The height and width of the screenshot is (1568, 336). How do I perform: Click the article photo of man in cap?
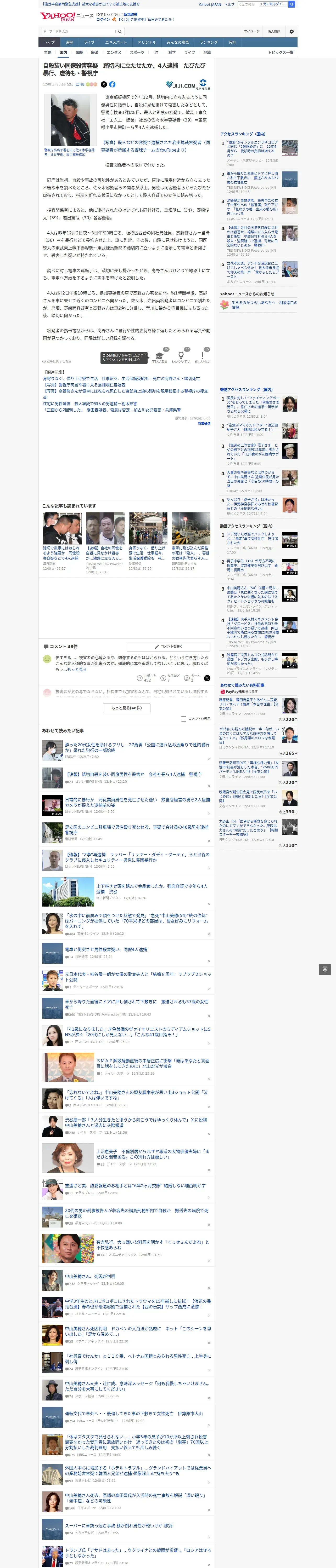[x=71, y=120]
